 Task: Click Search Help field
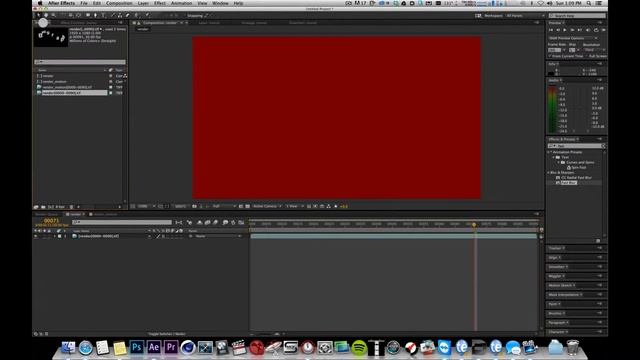578,16
